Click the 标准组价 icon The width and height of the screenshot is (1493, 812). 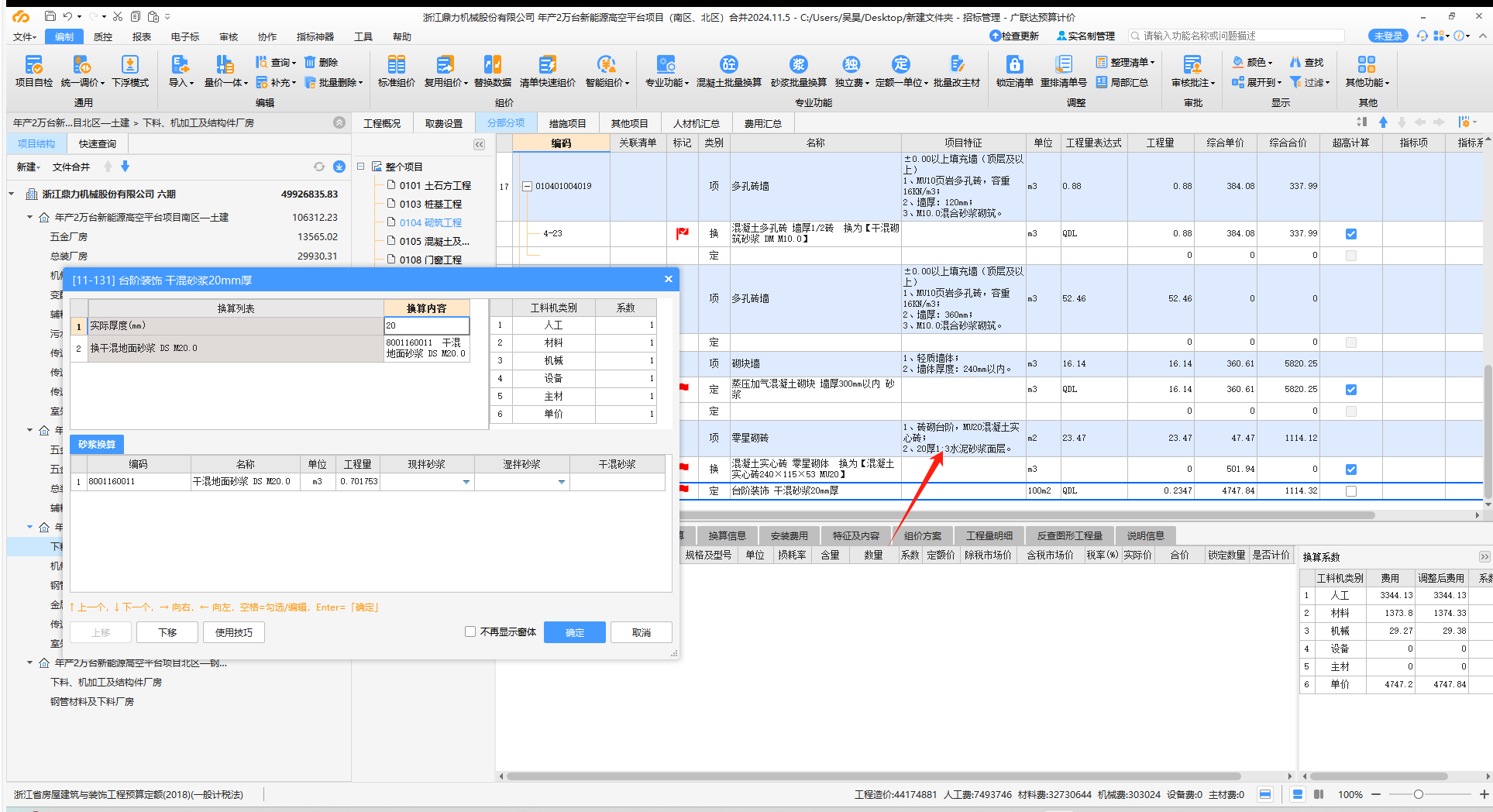tap(396, 71)
